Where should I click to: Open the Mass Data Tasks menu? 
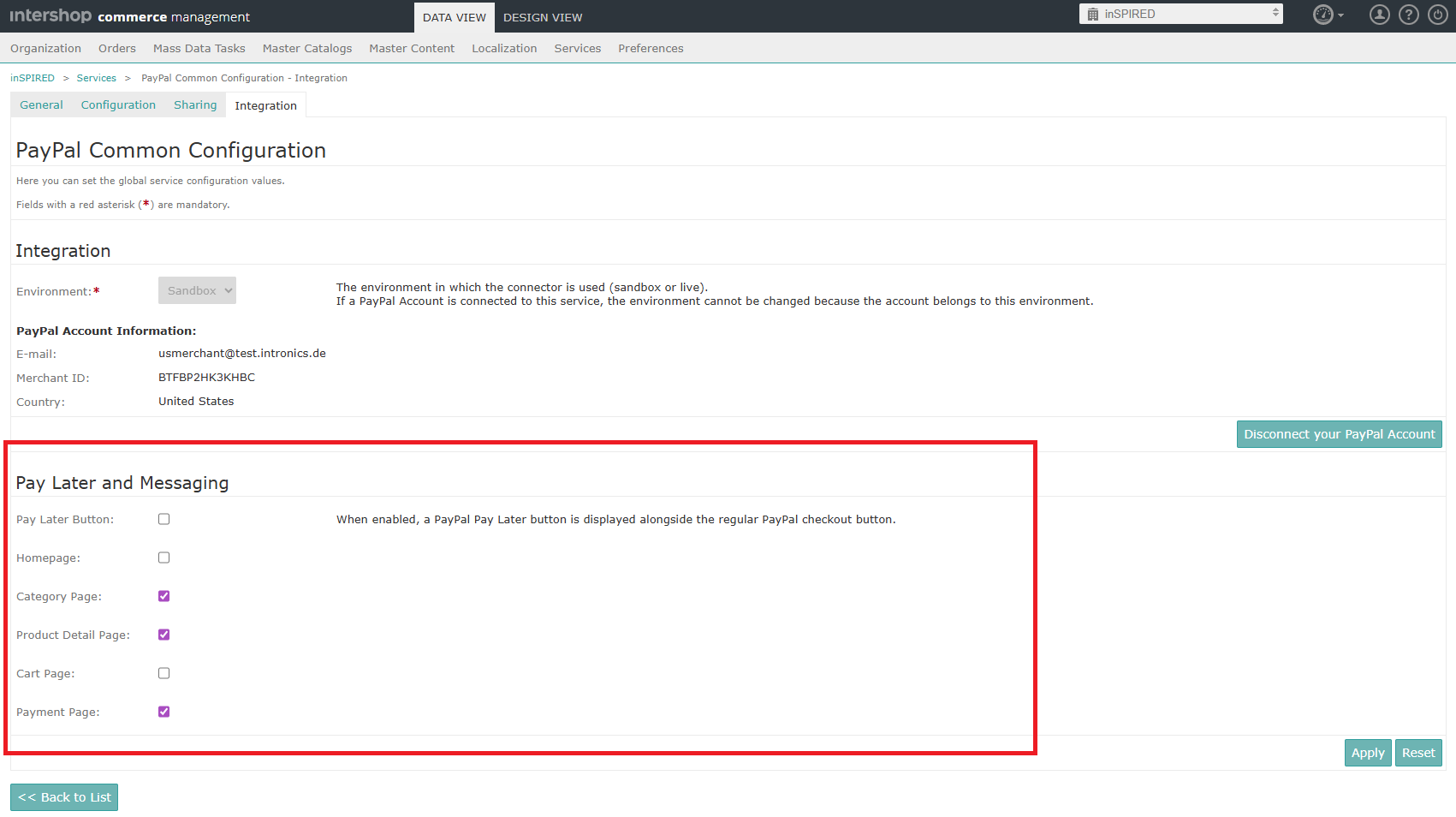[x=199, y=48]
